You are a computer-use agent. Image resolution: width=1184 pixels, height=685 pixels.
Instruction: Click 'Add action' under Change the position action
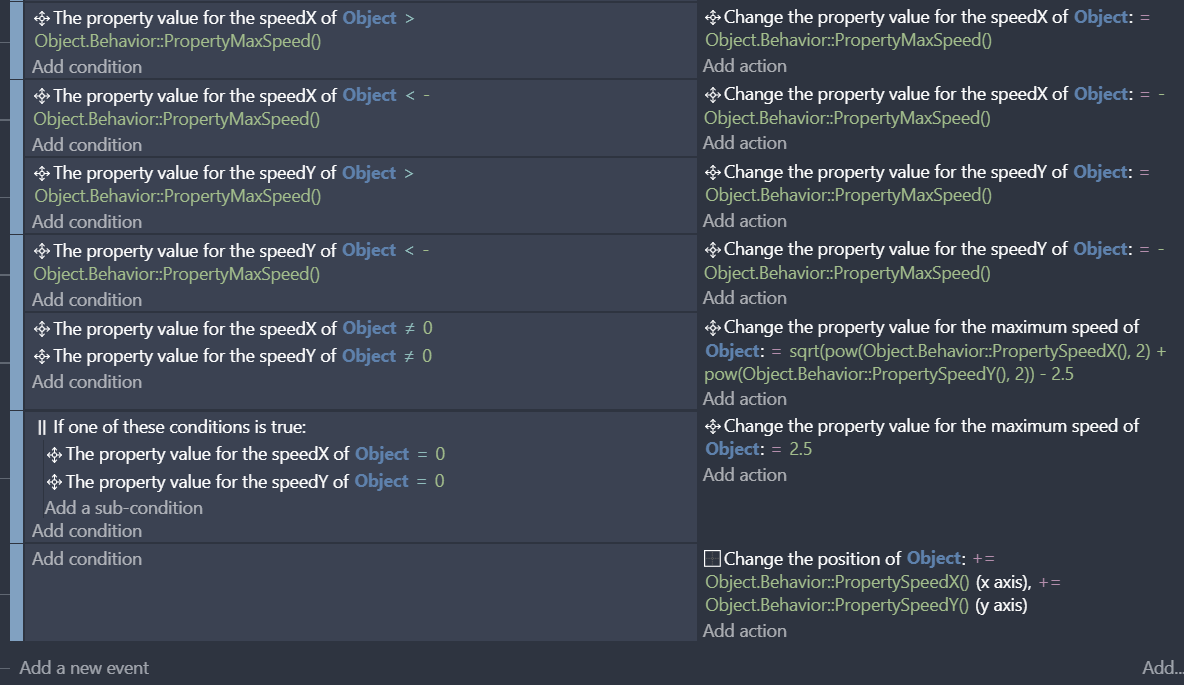[x=745, y=631]
